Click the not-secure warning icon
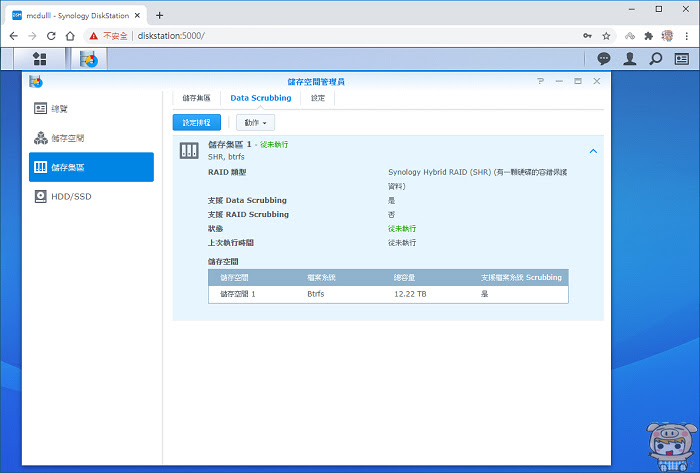The width and height of the screenshot is (700, 473). [x=93, y=36]
